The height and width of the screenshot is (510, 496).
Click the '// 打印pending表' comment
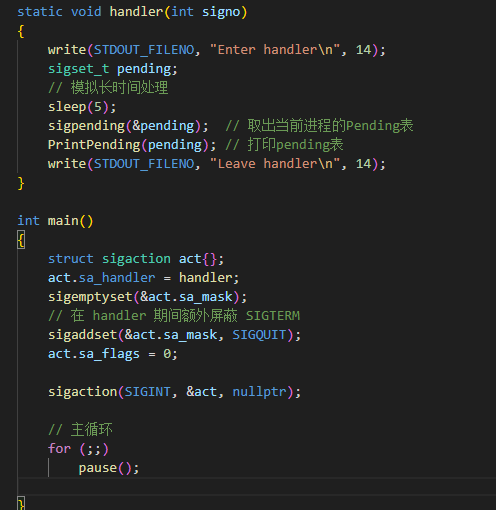pyautogui.click(x=284, y=145)
